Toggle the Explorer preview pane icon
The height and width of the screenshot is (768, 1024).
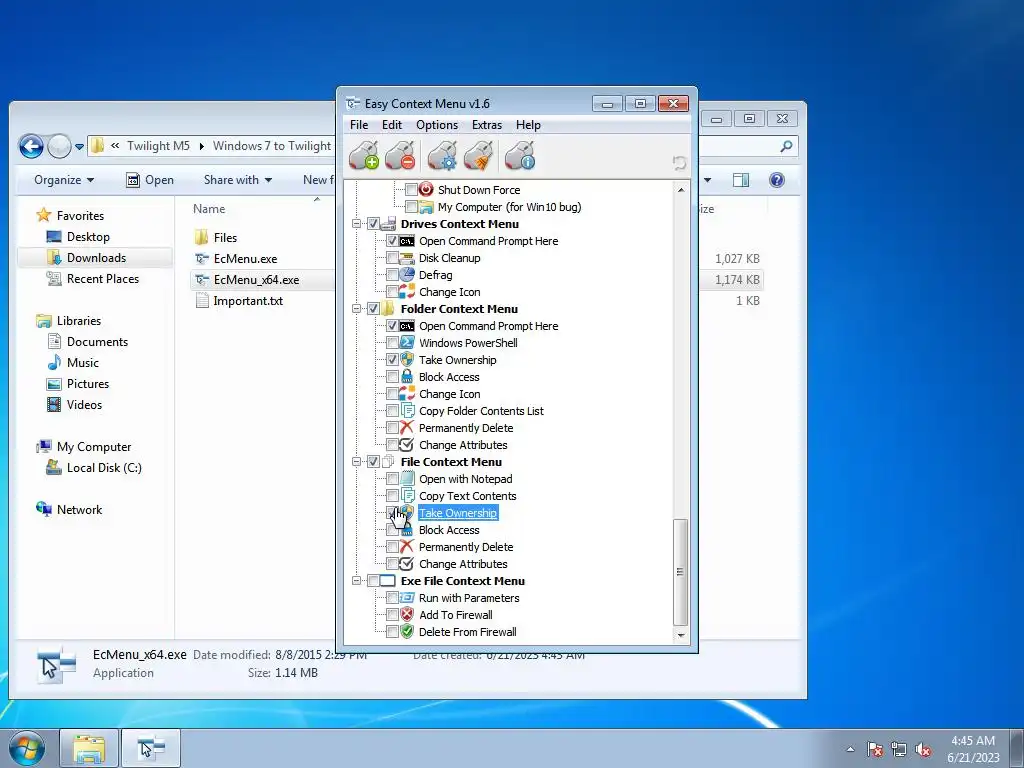(x=741, y=180)
